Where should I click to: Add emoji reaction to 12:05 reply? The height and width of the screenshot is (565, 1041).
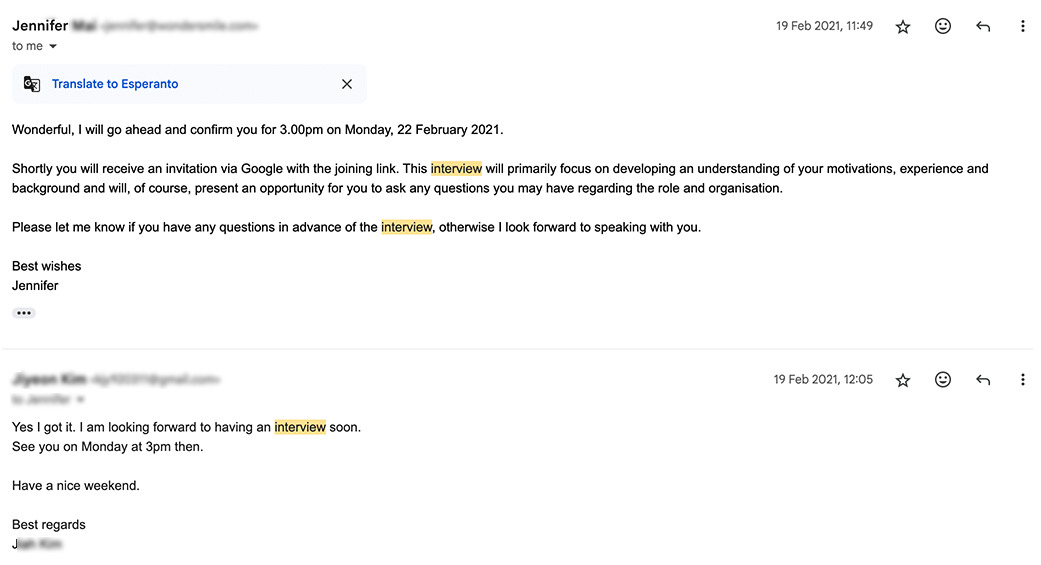pos(943,380)
